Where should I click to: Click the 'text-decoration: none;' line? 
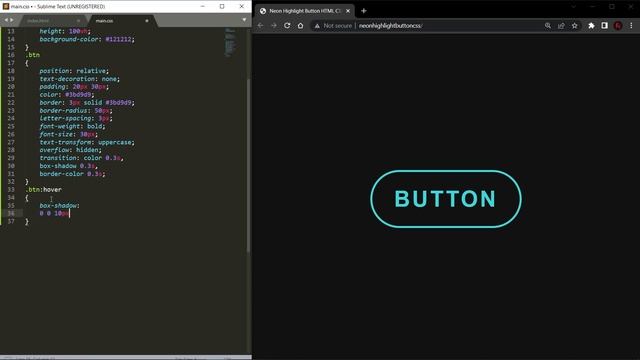pyautogui.click(x=80, y=79)
